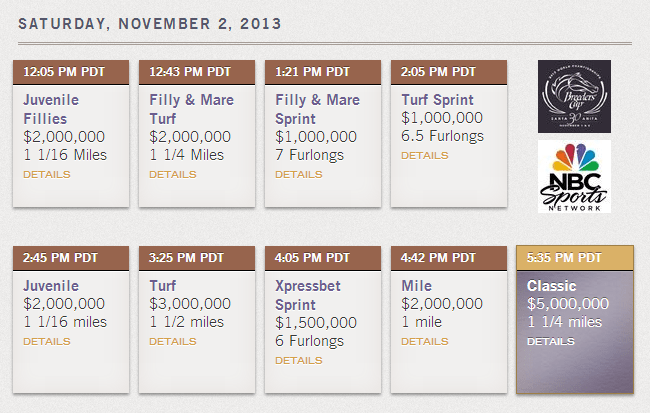Screen dimensions: 650x415
Task: Open Details for Filly & Mare Turf
Action: [173, 174]
